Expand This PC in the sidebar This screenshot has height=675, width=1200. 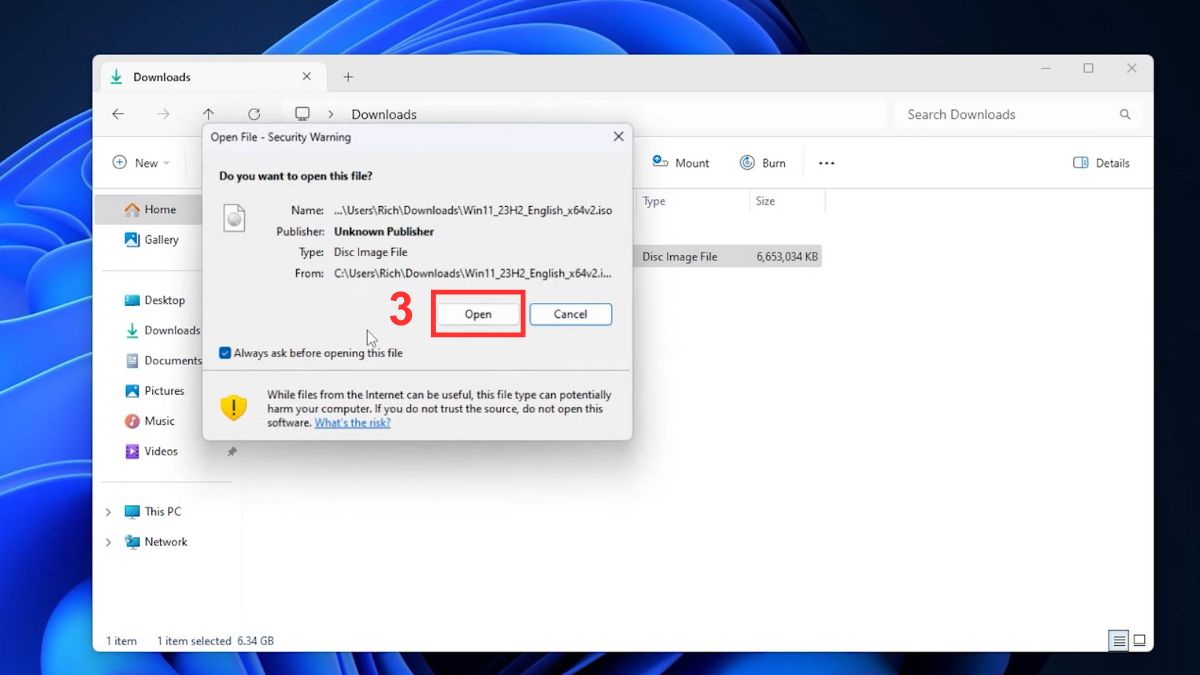coord(109,511)
